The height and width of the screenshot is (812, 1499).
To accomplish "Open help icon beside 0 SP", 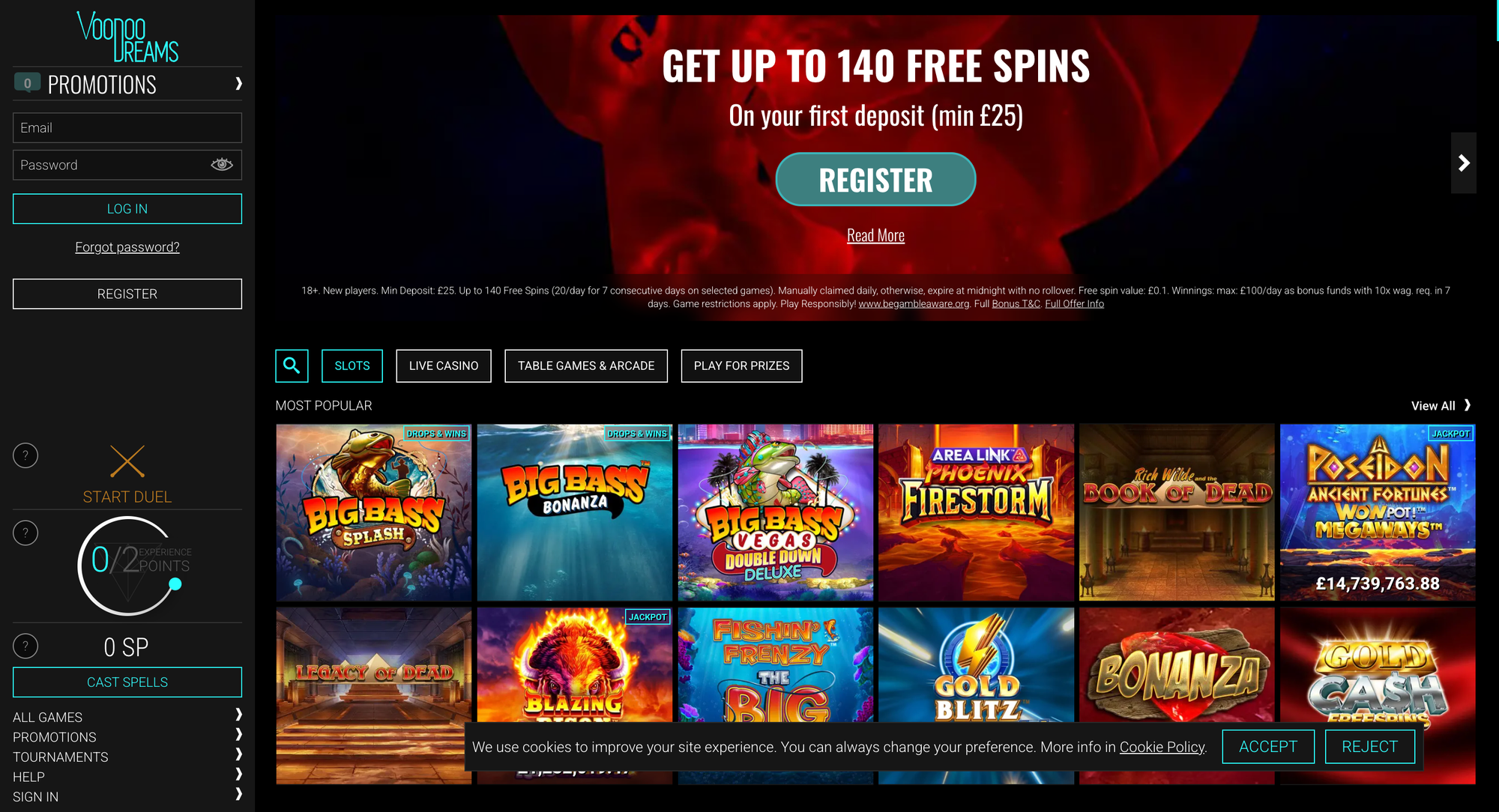I will pyautogui.click(x=25, y=646).
